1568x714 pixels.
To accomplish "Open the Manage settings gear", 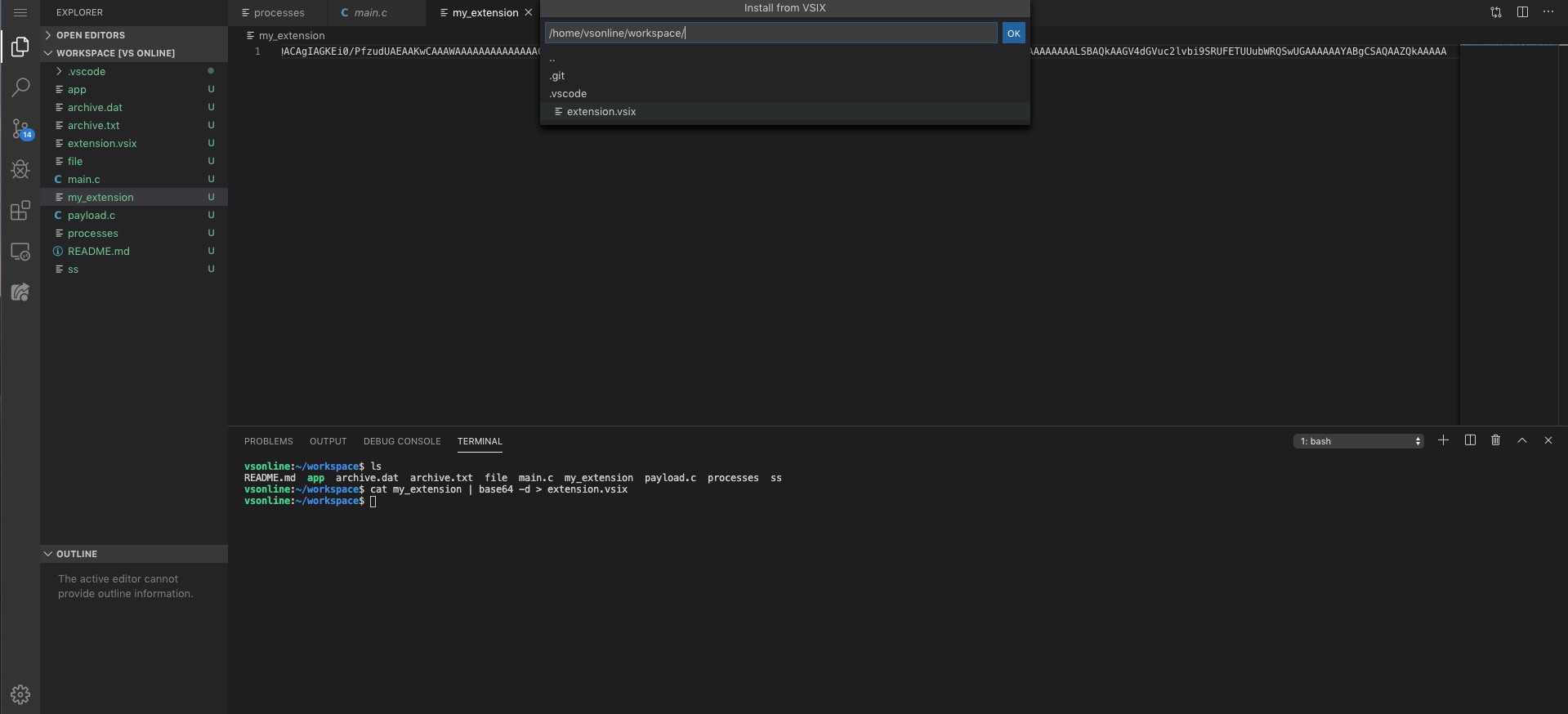I will coord(20,694).
